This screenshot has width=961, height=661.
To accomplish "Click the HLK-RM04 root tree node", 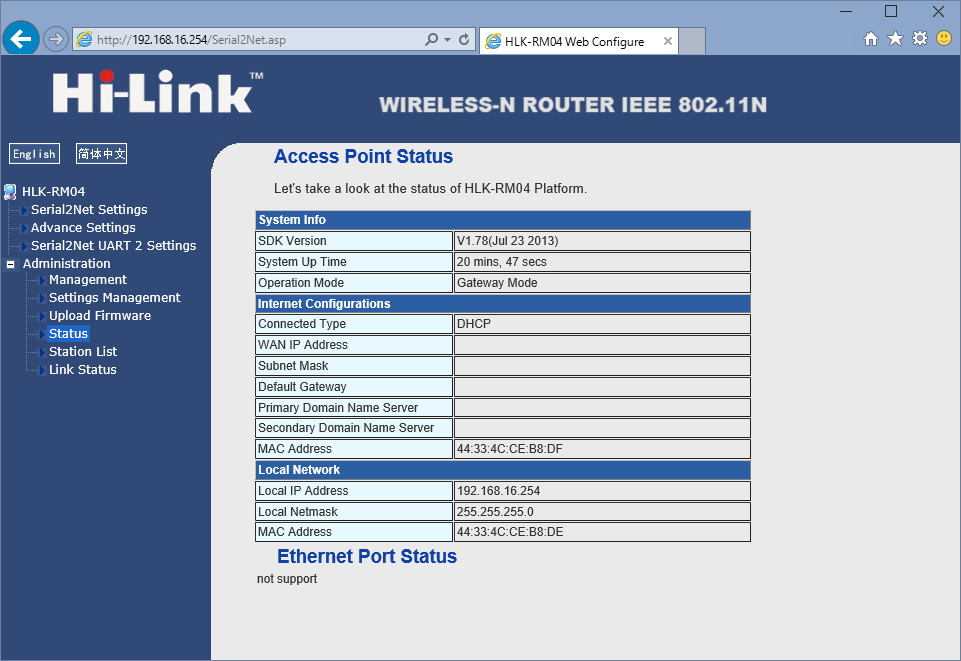I will tap(53, 192).
